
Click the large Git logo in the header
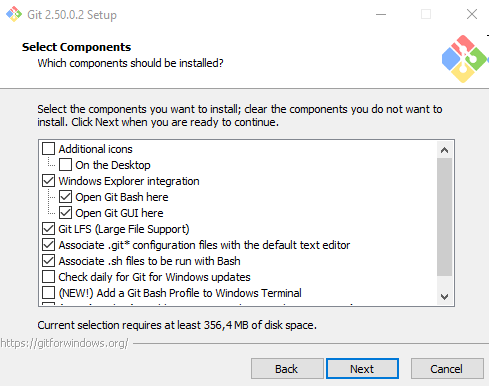click(464, 59)
